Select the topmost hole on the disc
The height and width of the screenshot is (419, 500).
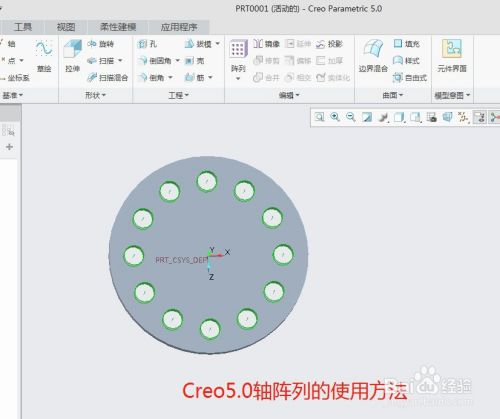207,181
